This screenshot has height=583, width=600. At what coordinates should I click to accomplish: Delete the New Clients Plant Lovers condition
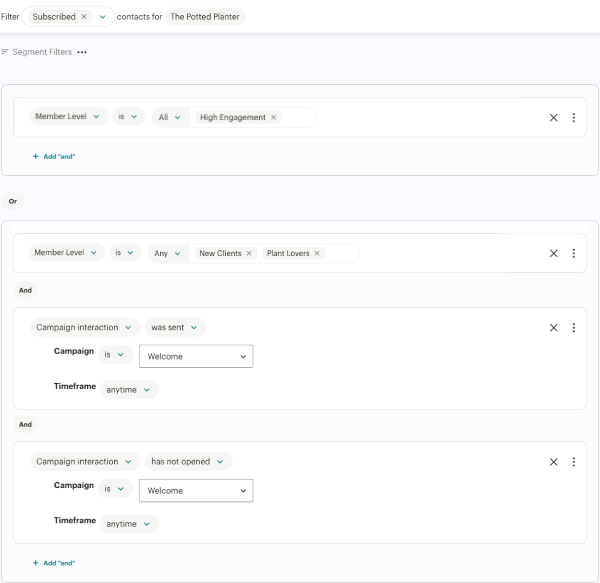pos(553,253)
